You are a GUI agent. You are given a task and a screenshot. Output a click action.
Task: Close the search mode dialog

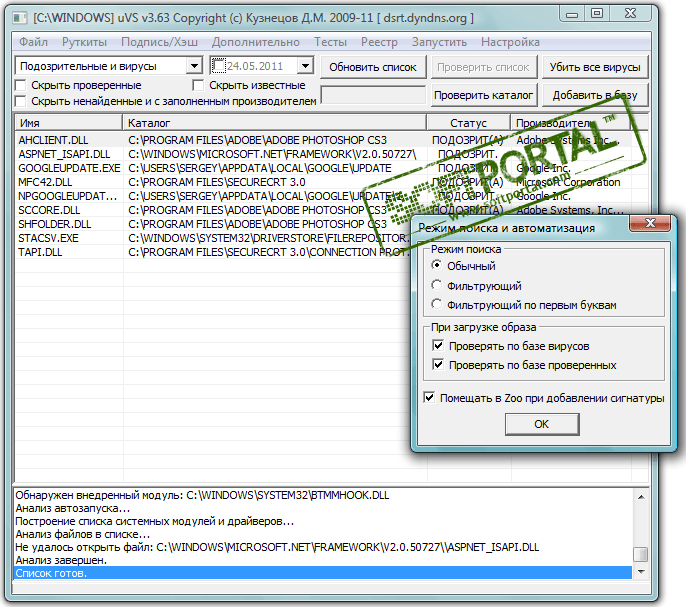click(x=650, y=224)
